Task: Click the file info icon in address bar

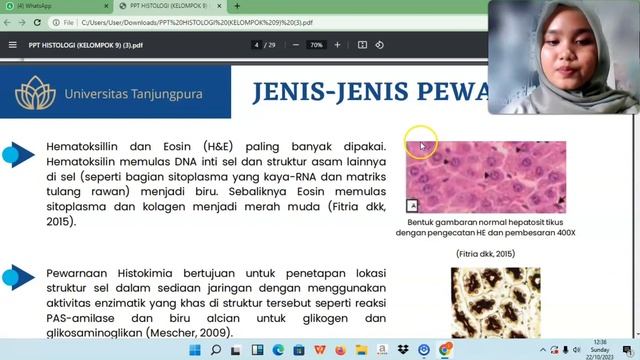Action: click(56, 22)
